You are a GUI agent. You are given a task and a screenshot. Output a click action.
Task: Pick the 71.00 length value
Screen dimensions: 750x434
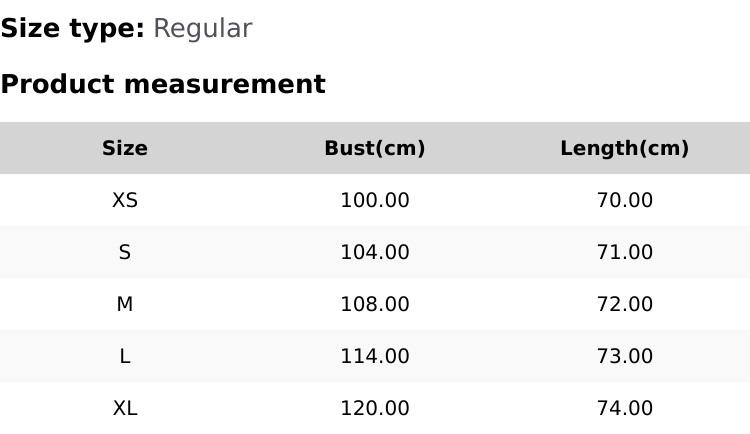coord(625,253)
